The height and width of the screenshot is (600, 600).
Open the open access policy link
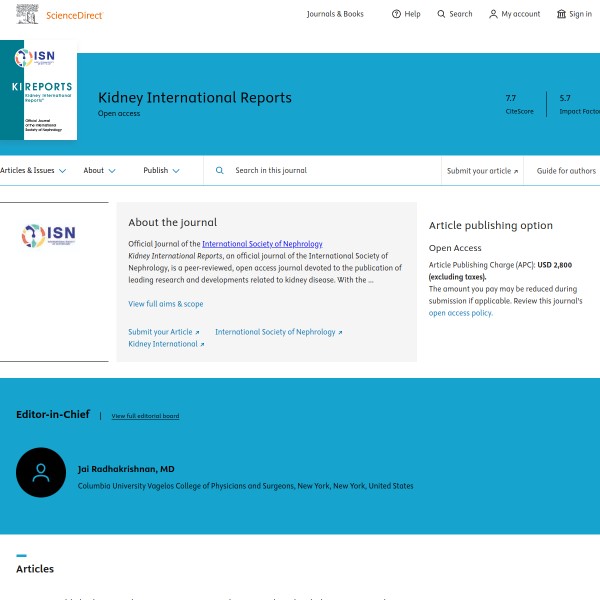[460, 313]
